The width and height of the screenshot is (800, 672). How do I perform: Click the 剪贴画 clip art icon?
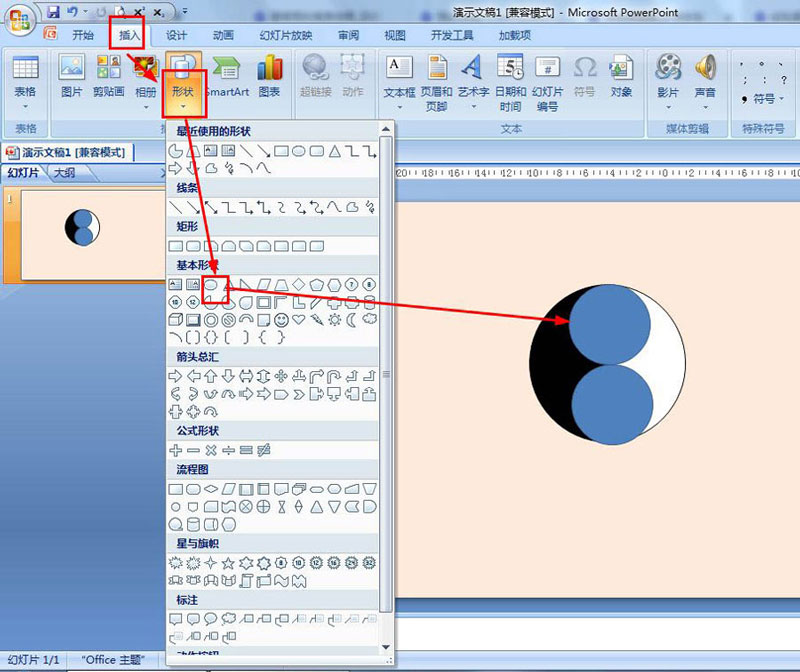[109, 76]
